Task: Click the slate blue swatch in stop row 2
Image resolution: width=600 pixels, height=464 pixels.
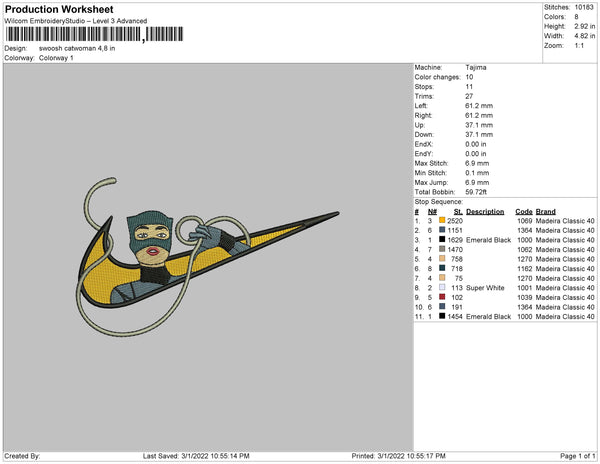Action: tap(442, 230)
